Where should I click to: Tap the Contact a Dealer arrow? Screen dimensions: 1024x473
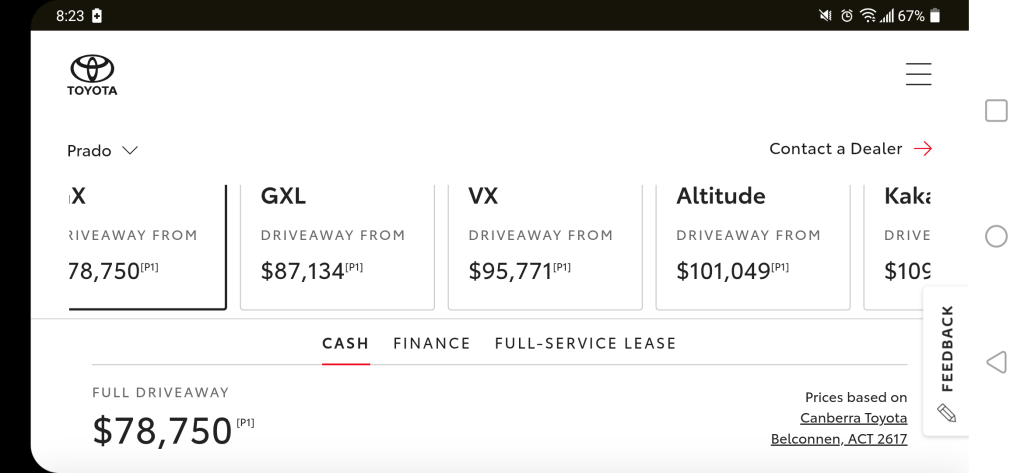(x=922, y=149)
